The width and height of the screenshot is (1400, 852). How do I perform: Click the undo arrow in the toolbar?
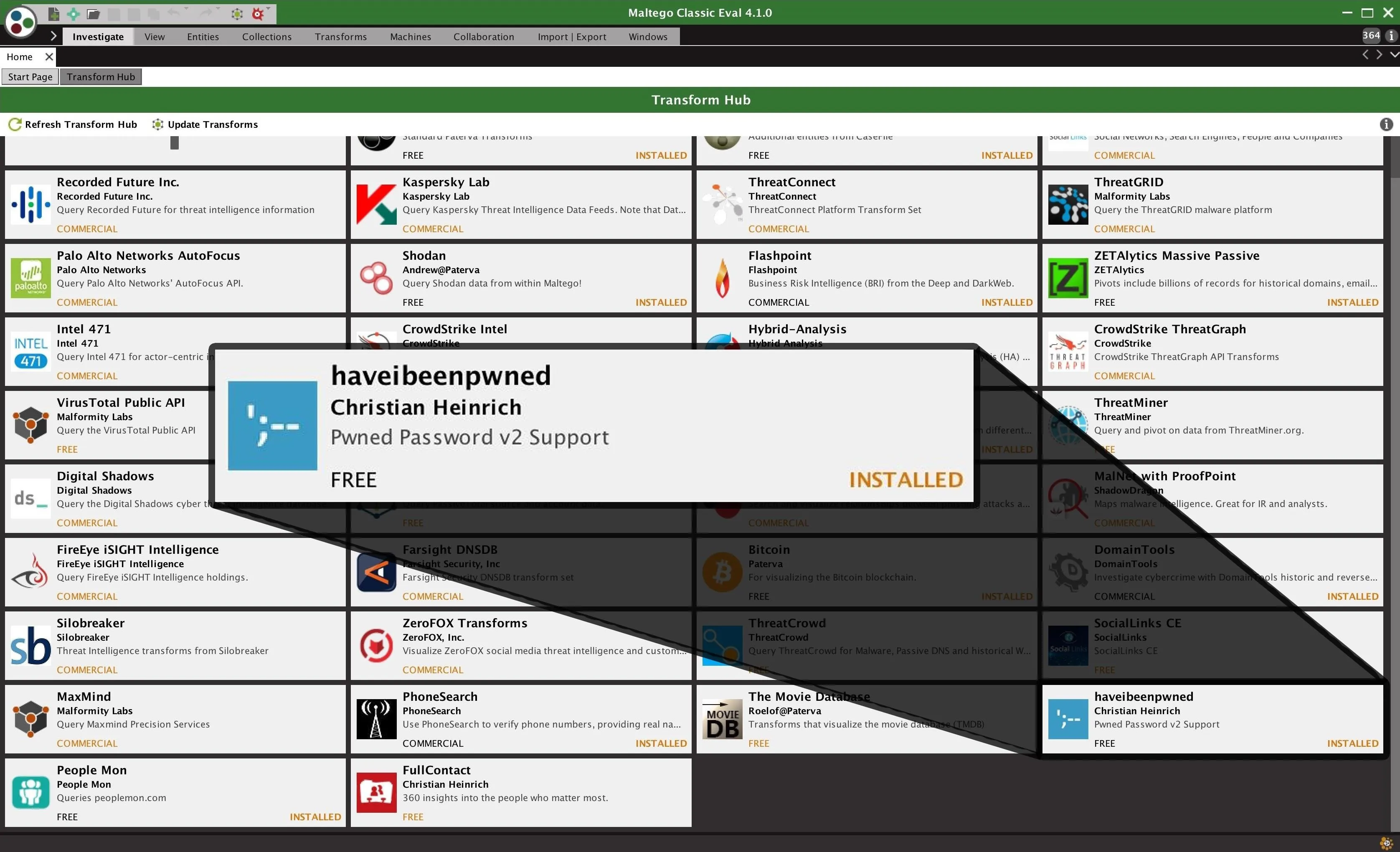pos(174,13)
